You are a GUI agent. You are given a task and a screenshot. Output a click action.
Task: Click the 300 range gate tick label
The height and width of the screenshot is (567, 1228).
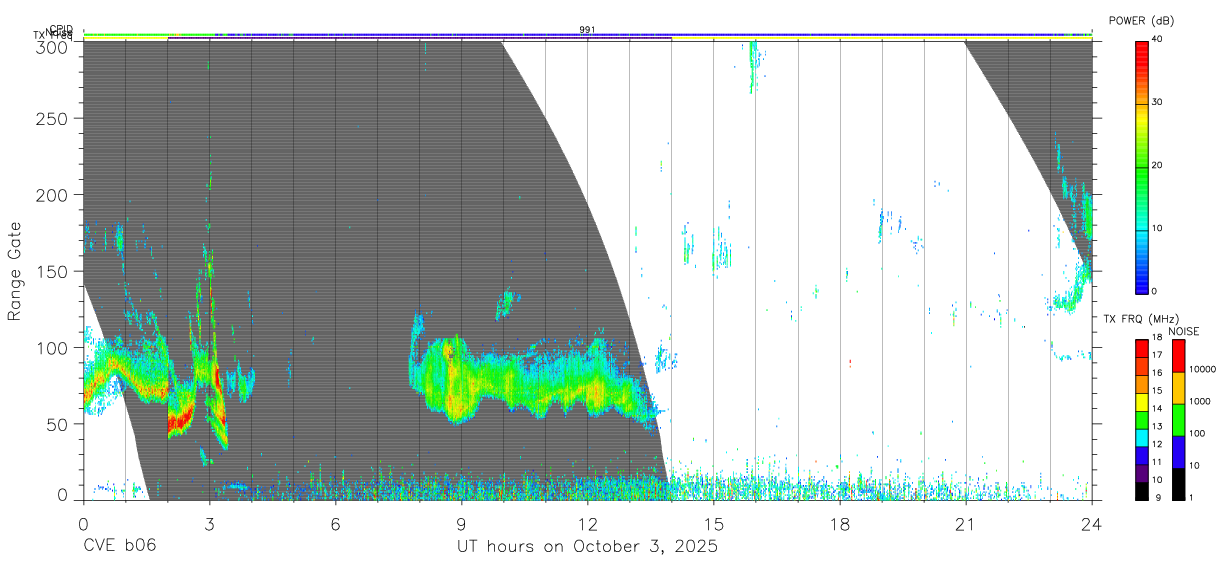(54, 47)
